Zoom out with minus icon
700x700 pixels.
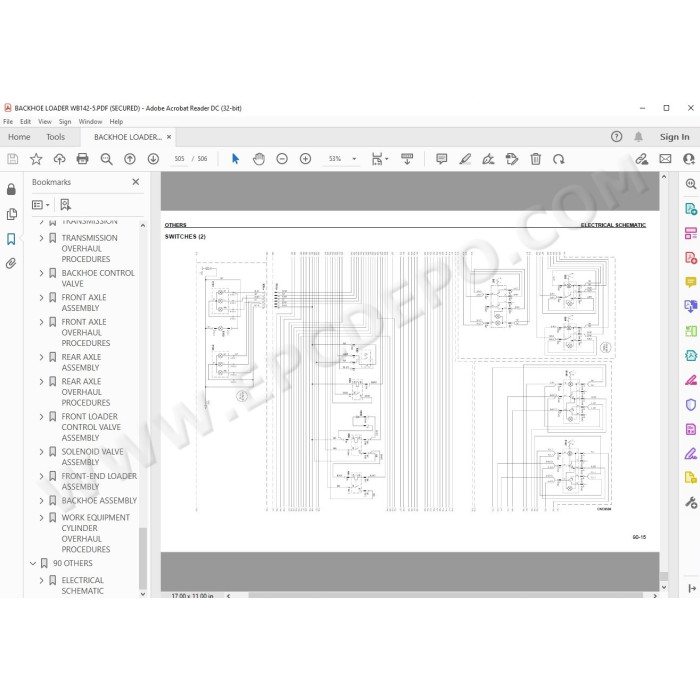pos(282,159)
